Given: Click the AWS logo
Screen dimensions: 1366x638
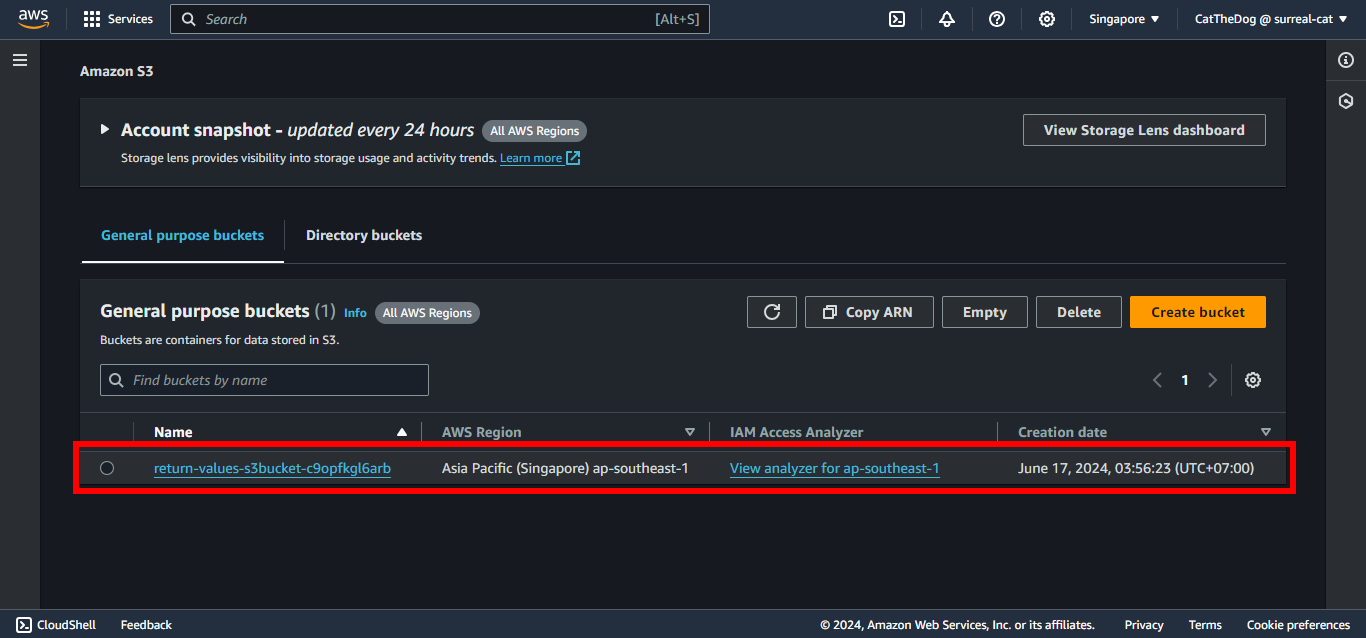Looking at the screenshot, I should pos(33,19).
